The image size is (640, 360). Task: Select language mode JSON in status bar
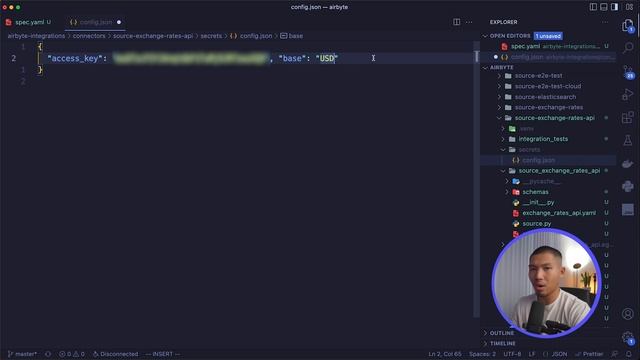tap(555, 354)
